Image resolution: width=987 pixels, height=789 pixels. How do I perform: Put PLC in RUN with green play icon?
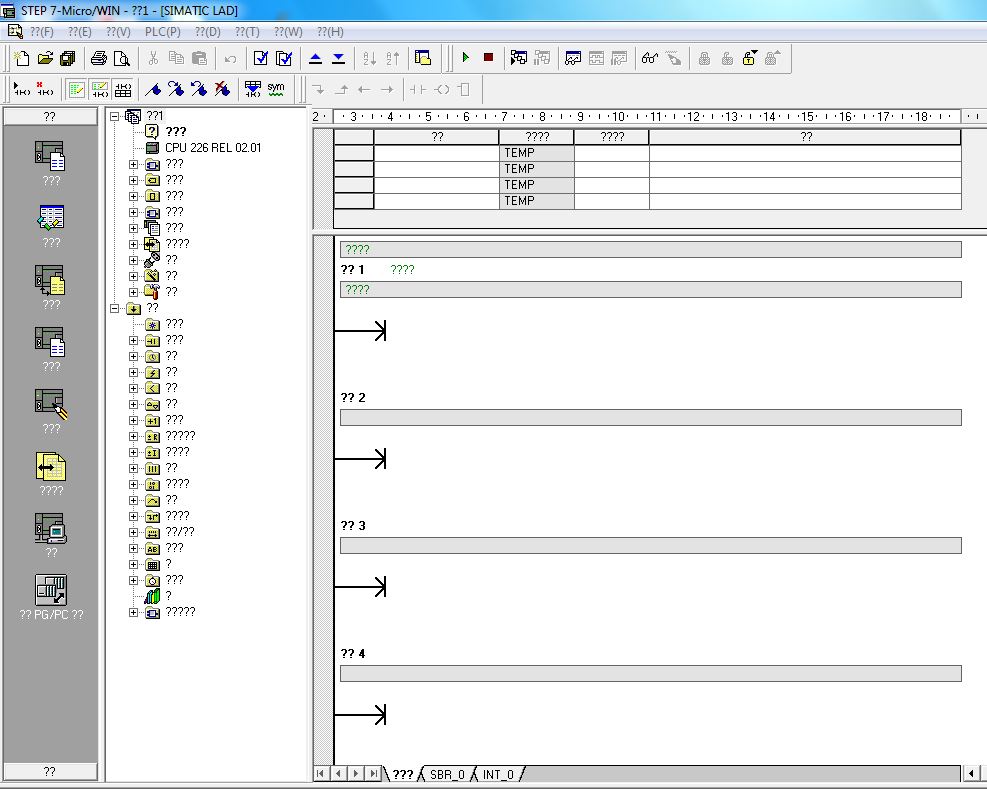[466, 58]
